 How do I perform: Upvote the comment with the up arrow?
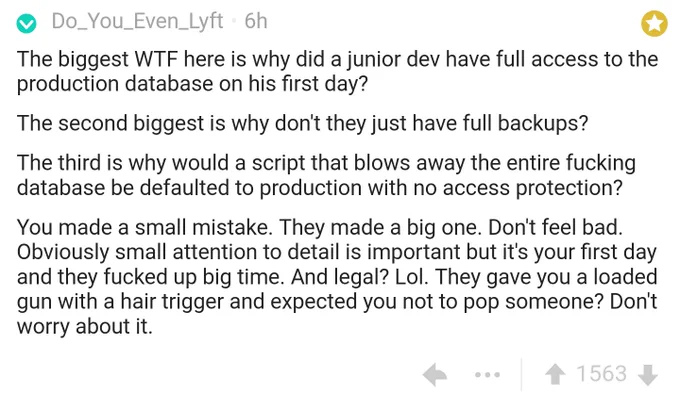coord(555,374)
